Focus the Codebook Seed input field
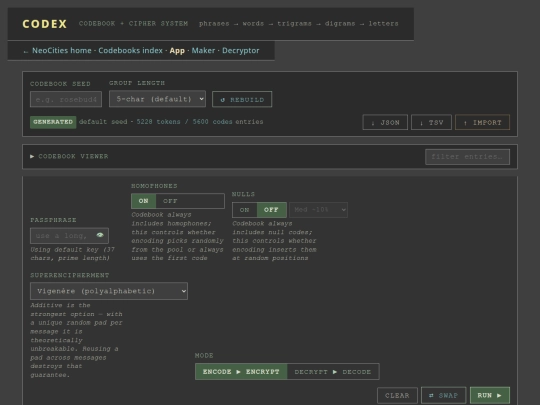Viewport: 540px width, 405px height. tap(66, 99)
